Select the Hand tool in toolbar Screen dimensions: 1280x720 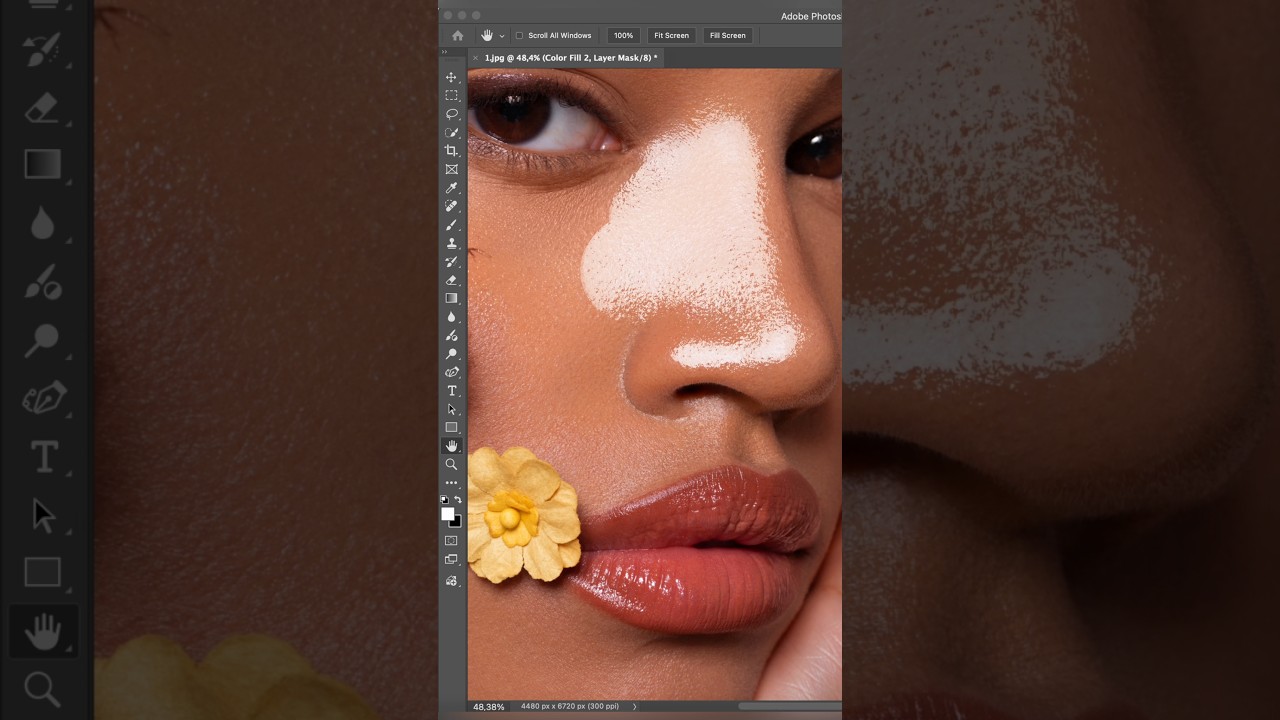[x=451, y=446]
